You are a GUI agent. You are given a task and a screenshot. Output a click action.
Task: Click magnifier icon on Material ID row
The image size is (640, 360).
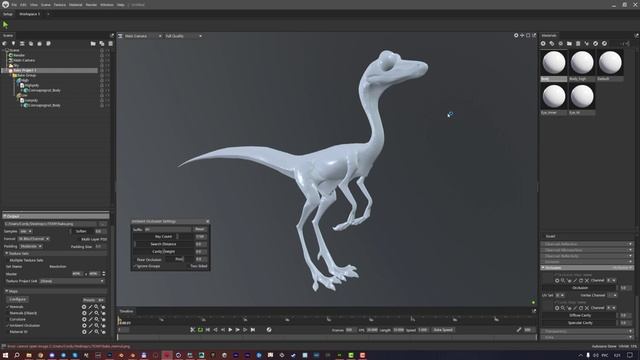coord(97,332)
